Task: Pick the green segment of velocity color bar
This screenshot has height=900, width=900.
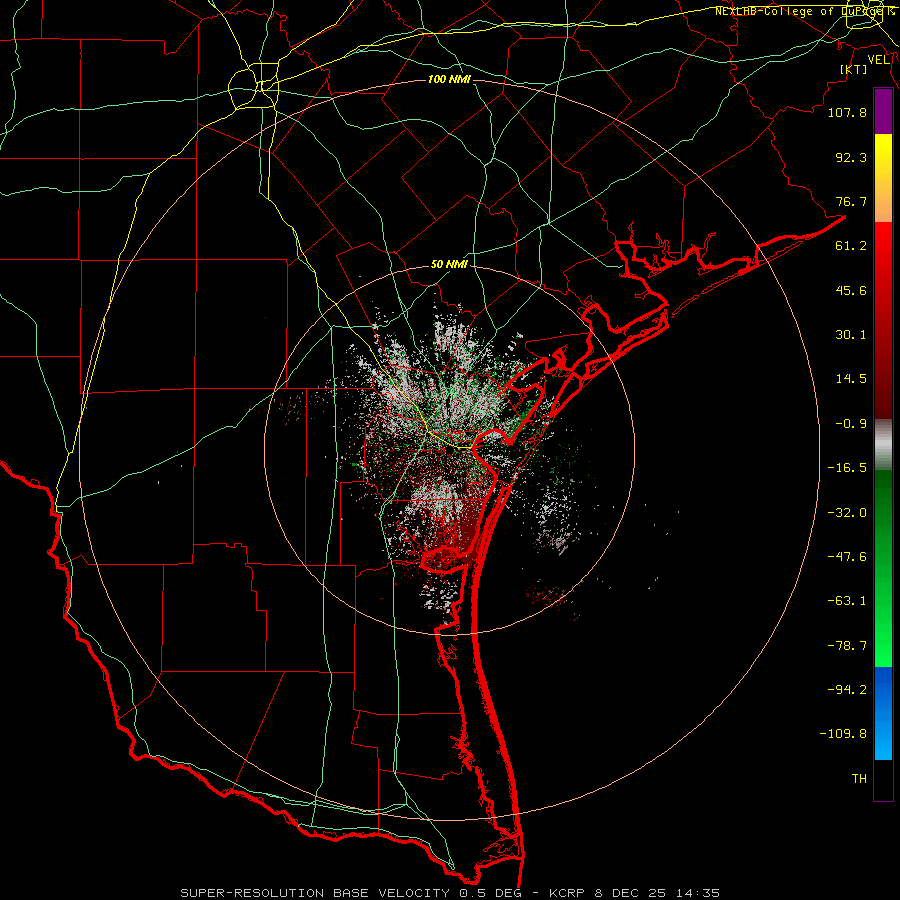Action: (x=883, y=568)
